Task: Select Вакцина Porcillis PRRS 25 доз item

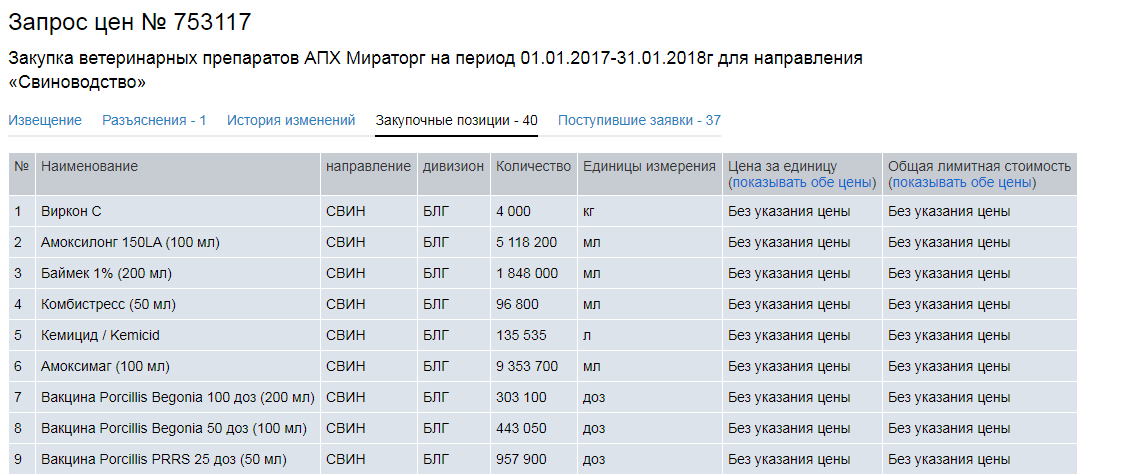Action: coord(164,460)
